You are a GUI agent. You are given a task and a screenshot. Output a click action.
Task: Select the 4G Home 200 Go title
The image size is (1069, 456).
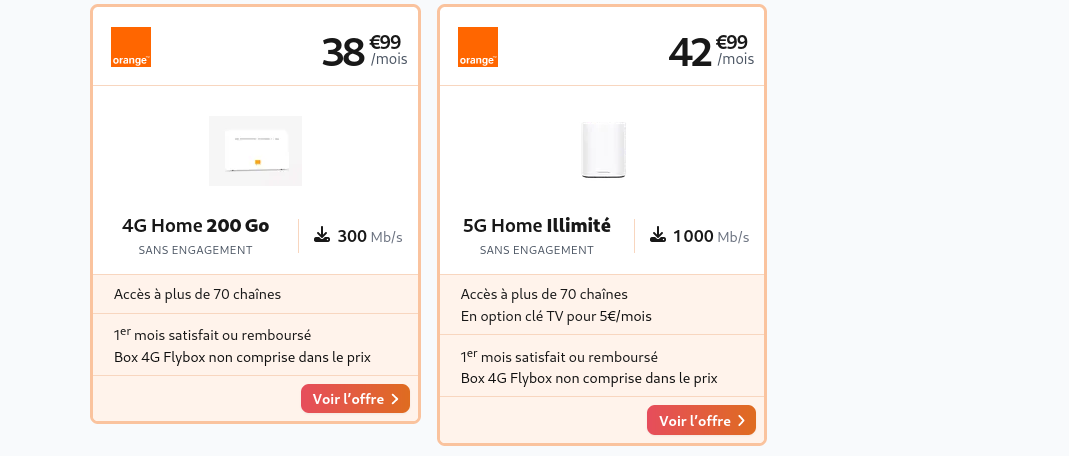(x=195, y=226)
